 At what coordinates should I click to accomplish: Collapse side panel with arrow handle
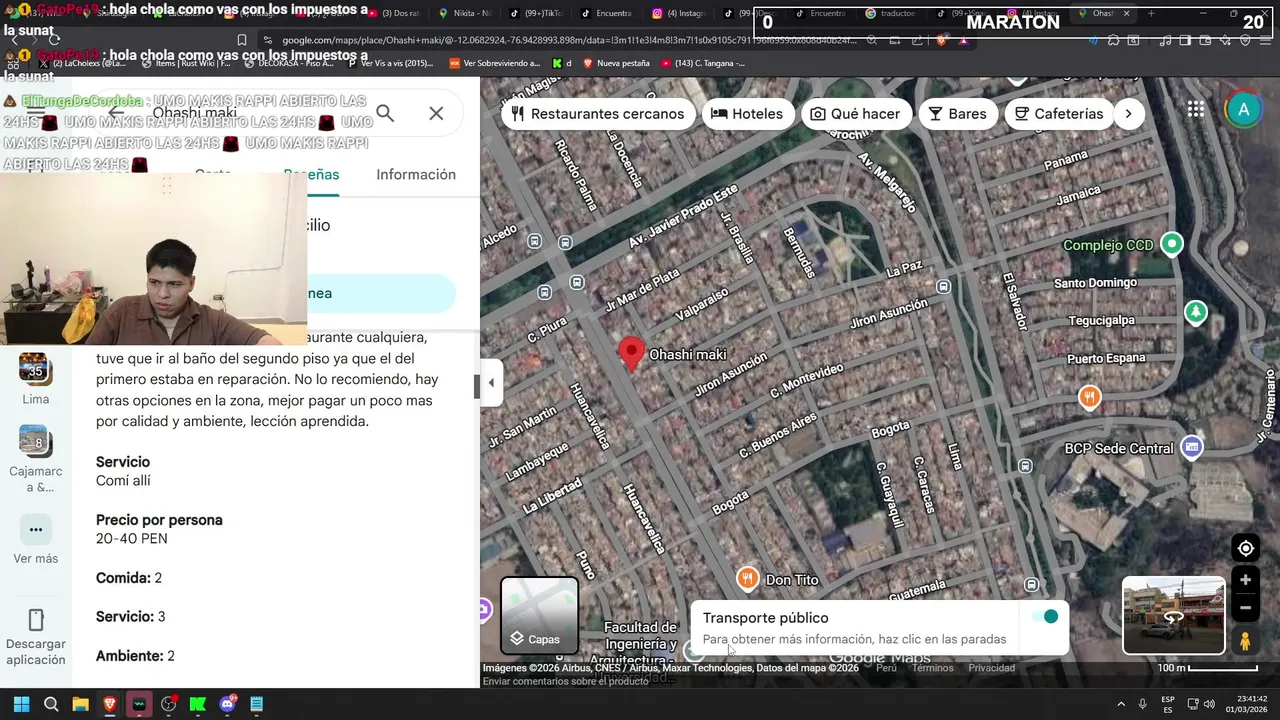pos(491,383)
